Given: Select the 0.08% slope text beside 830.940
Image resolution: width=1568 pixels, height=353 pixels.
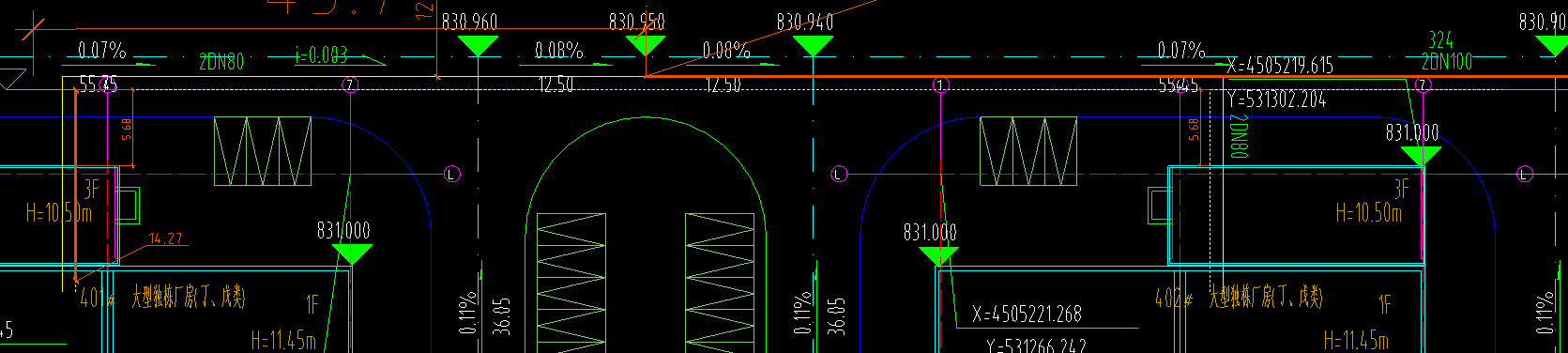Looking at the screenshot, I should (726, 50).
